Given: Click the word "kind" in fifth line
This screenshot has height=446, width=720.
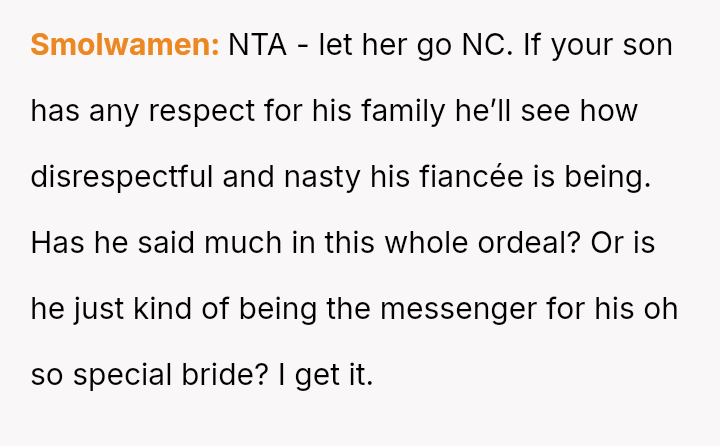Looking at the screenshot, I should click(163, 310).
